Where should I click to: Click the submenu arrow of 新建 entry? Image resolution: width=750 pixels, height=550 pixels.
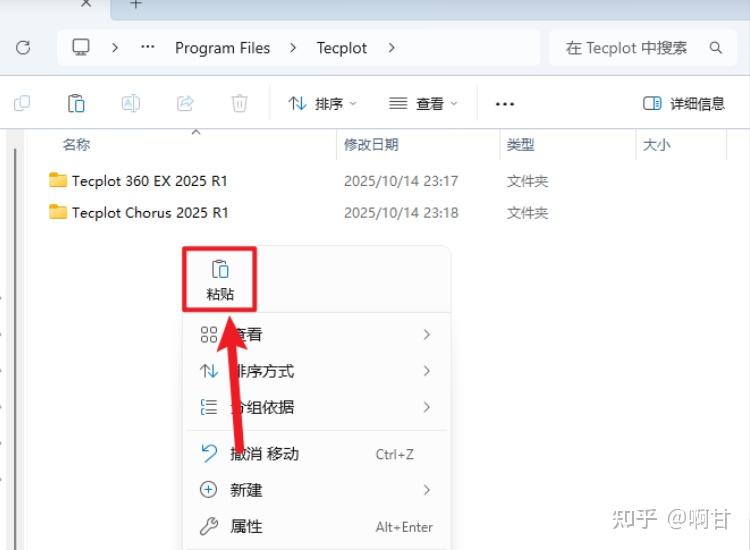tap(427, 490)
